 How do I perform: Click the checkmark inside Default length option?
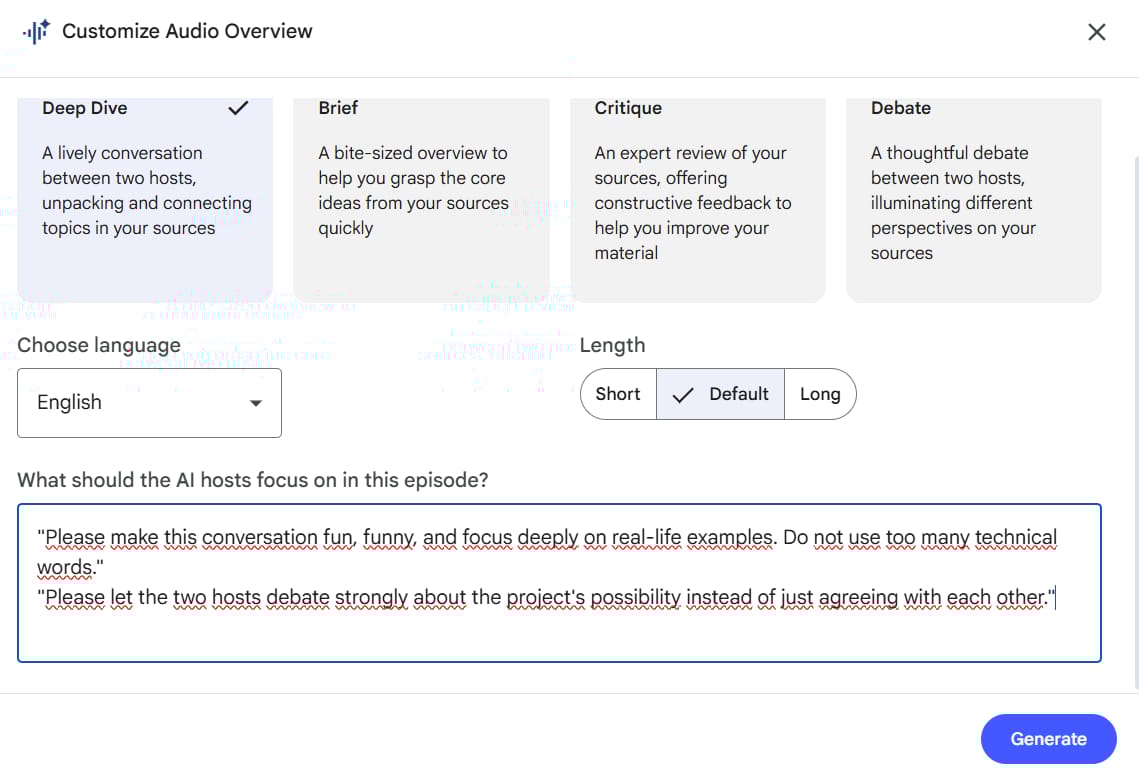pyautogui.click(x=683, y=394)
